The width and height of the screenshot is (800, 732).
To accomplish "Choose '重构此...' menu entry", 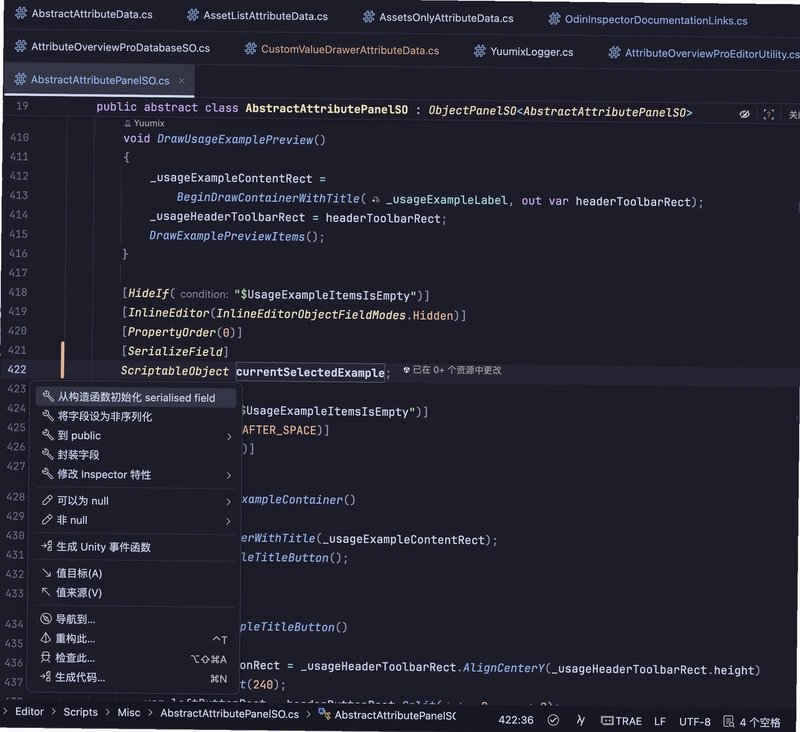I will [136, 639].
